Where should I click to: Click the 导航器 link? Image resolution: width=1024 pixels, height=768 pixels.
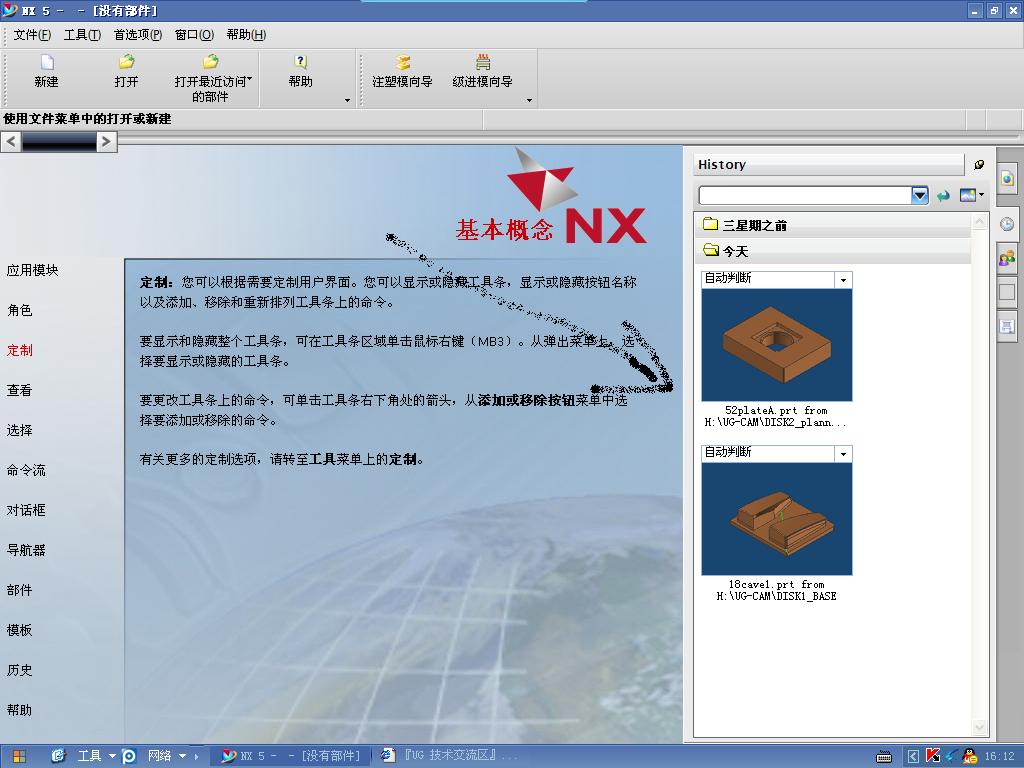(26, 551)
